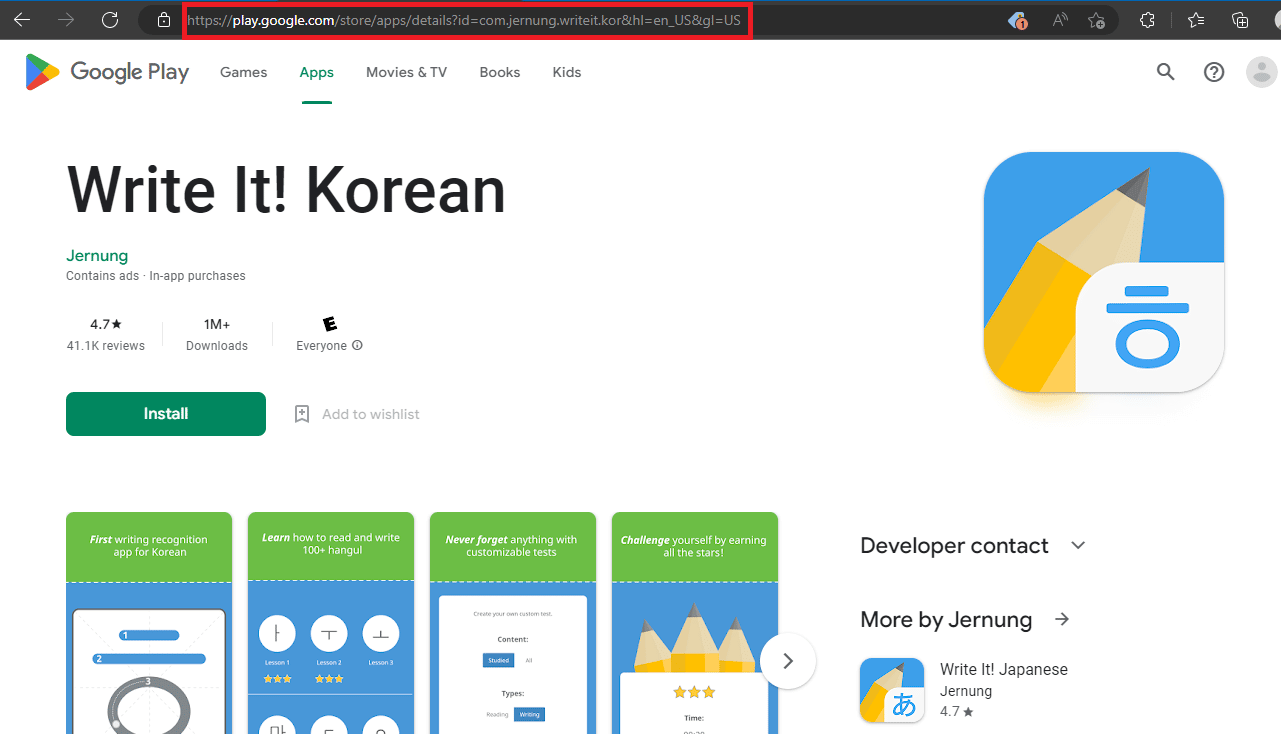
Task: Open the Write It! Japanese app icon
Action: coord(892,690)
